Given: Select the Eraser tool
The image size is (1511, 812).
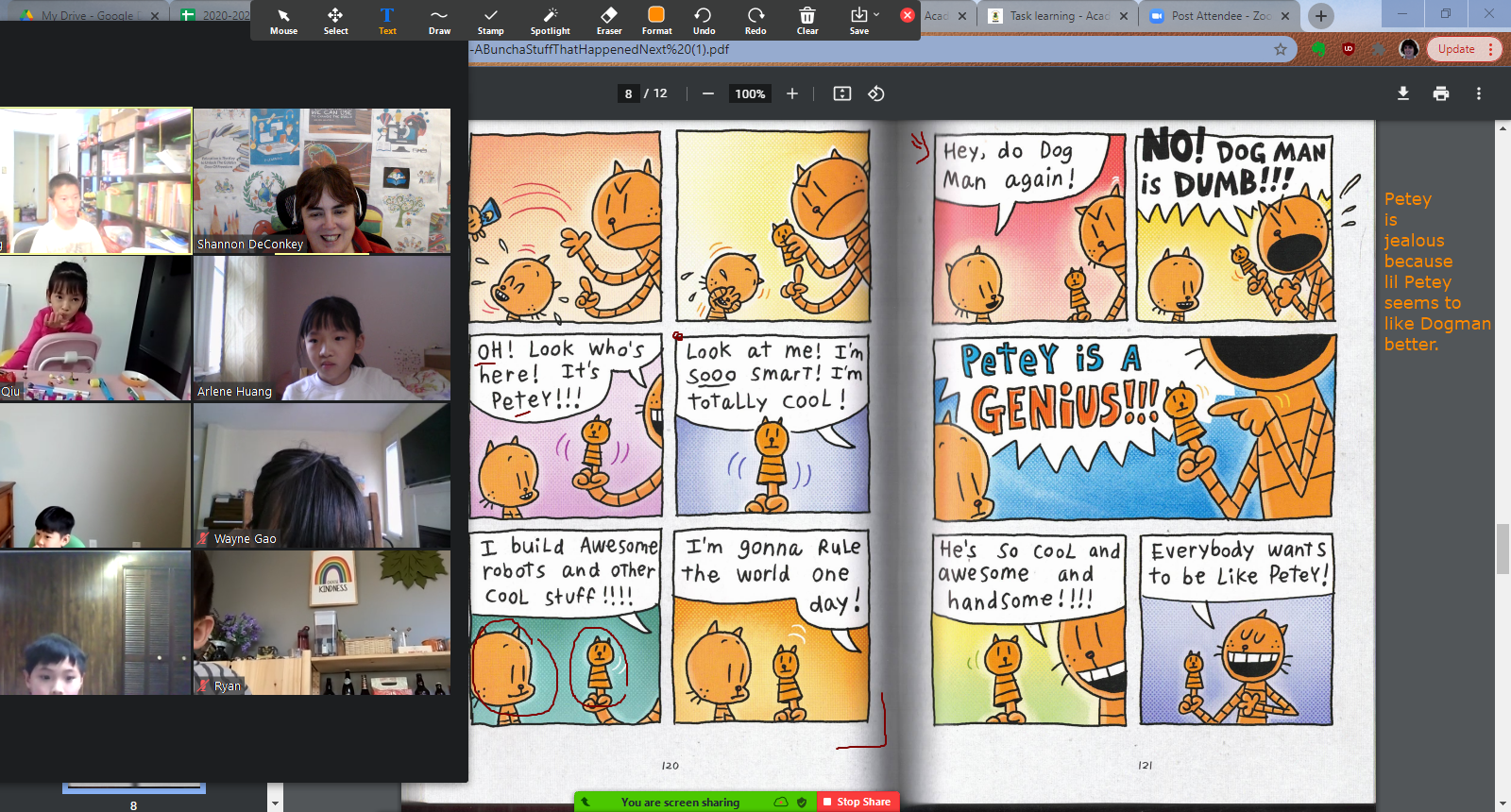Looking at the screenshot, I should tap(609, 21).
